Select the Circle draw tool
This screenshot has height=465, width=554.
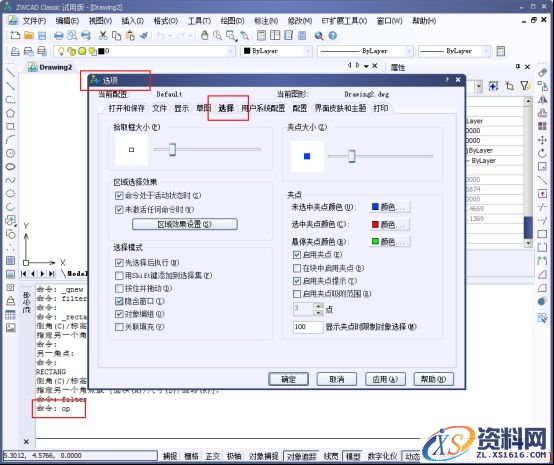point(10,153)
